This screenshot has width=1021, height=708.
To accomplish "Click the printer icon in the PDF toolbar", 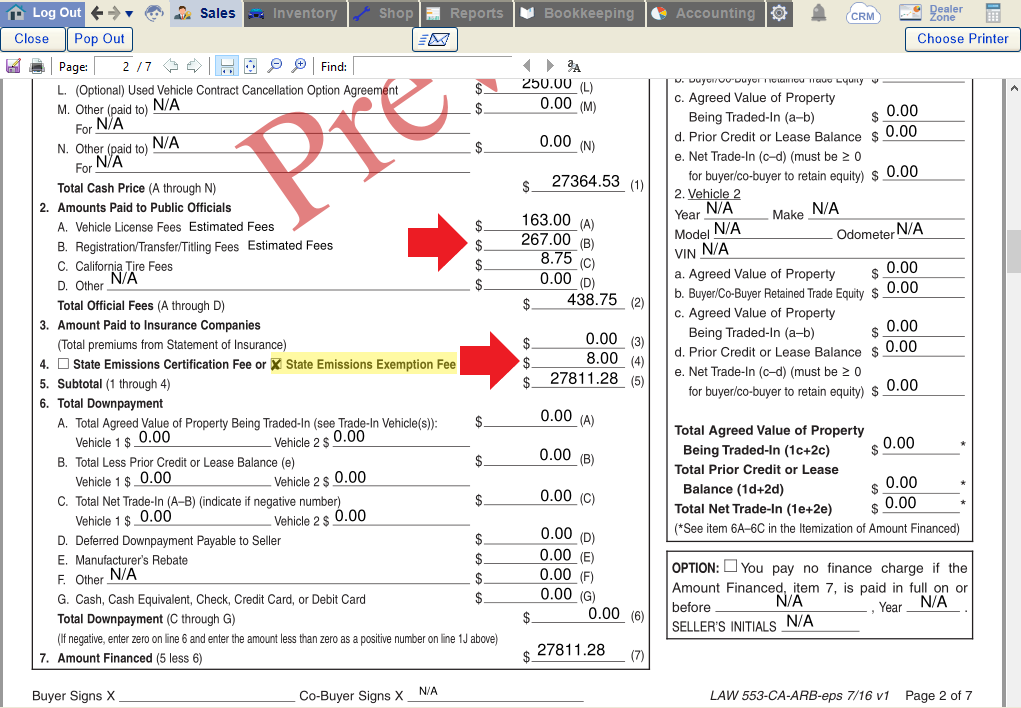I will [x=37, y=66].
